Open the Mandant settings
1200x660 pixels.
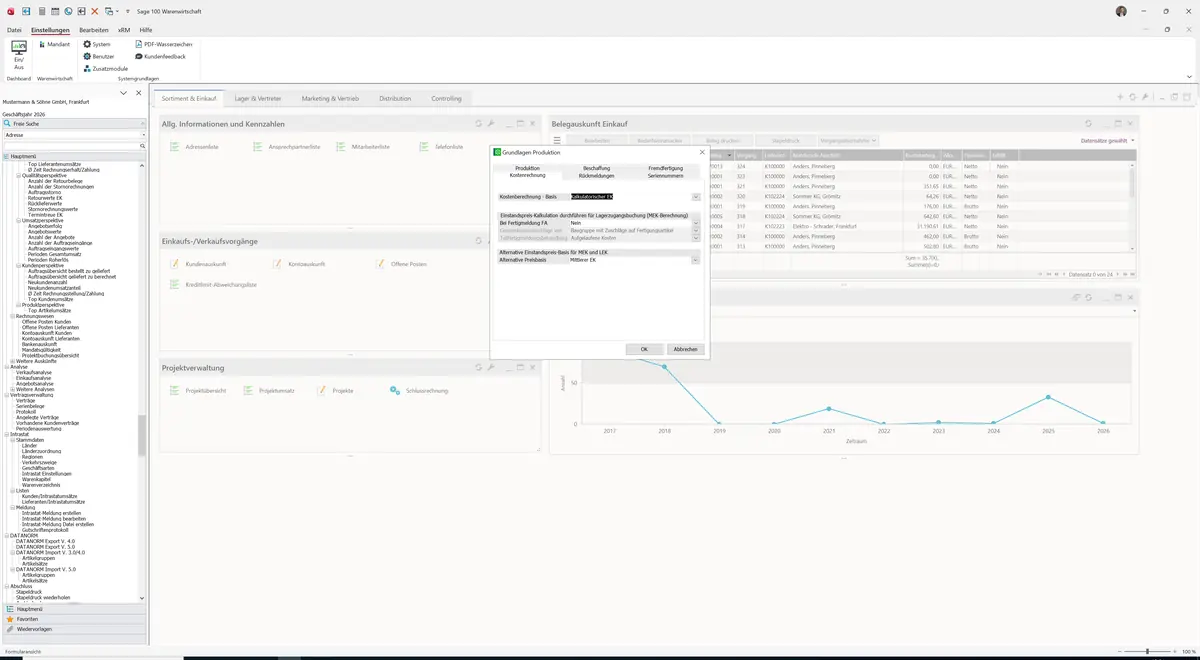tap(53, 44)
